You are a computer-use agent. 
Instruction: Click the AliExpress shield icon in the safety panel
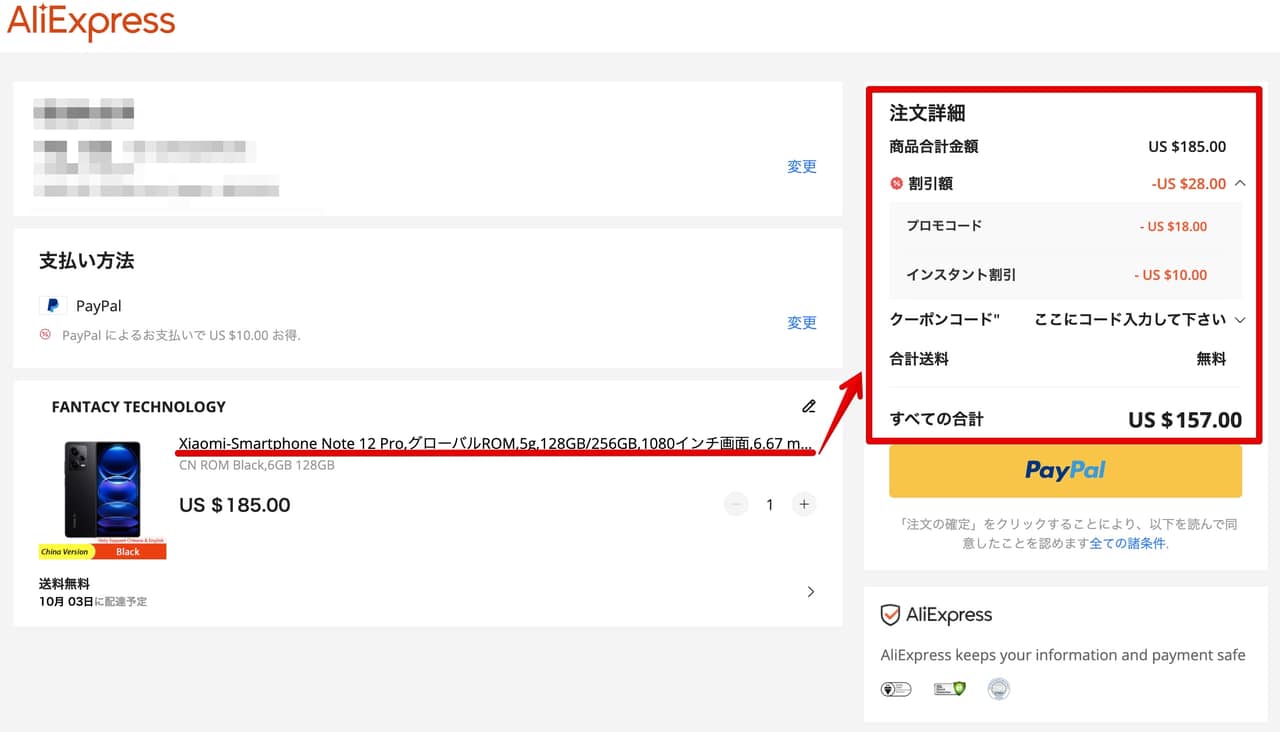point(890,615)
